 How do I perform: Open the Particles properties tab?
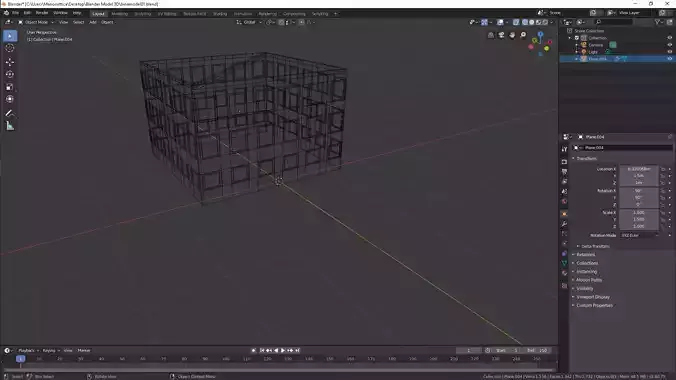[x=564, y=234]
